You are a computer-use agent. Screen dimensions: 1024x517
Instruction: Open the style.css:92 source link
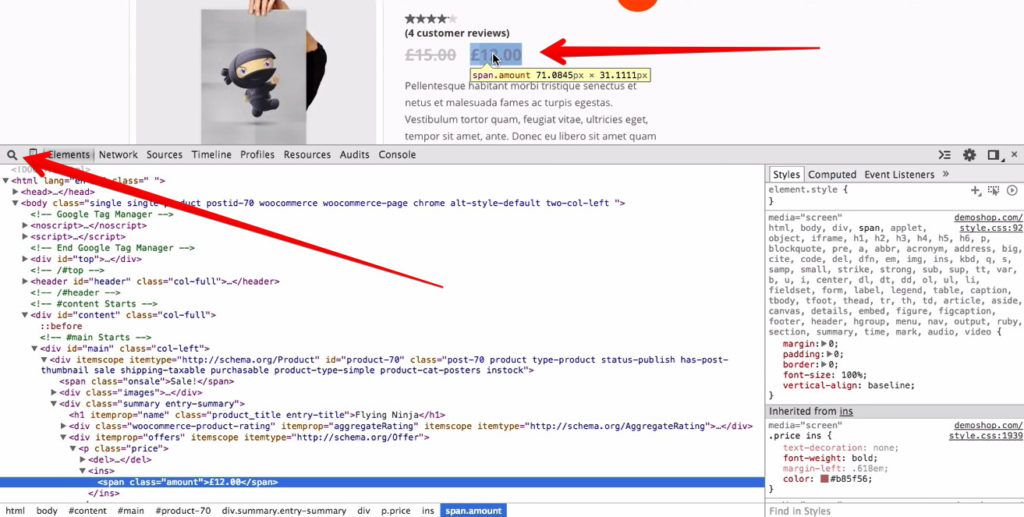click(x=991, y=228)
